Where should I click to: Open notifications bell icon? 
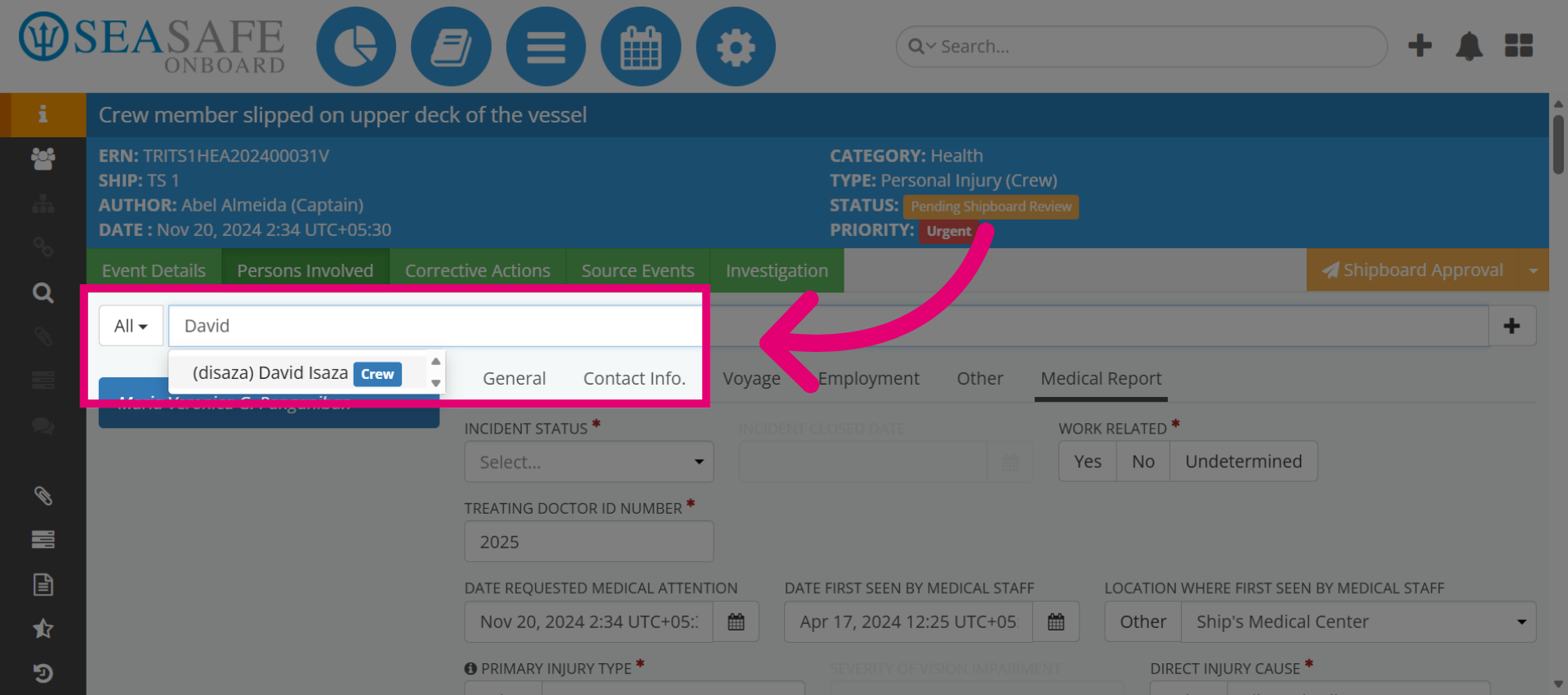[x=1469, y=46]
